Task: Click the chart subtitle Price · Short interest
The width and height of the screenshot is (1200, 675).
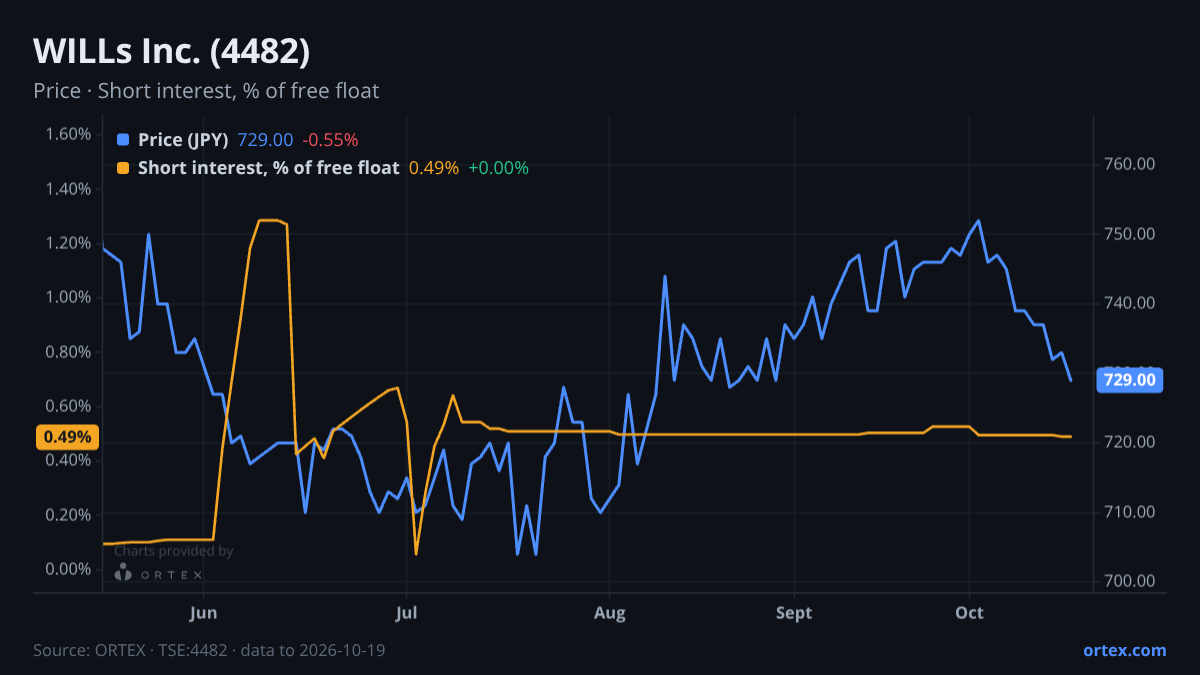Action: [206, 91]
